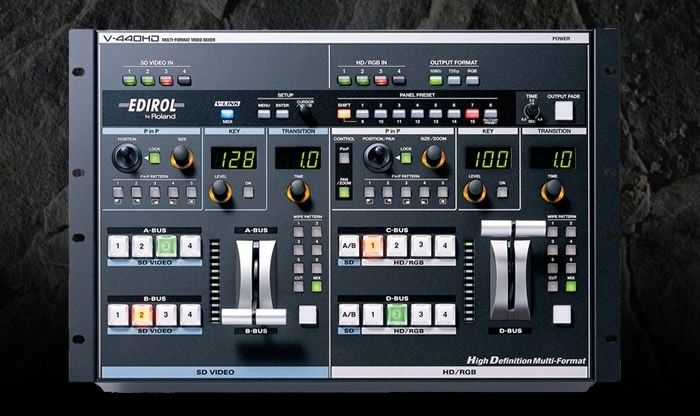Select SD PinP Pattern 3

(x=154, y=193)
